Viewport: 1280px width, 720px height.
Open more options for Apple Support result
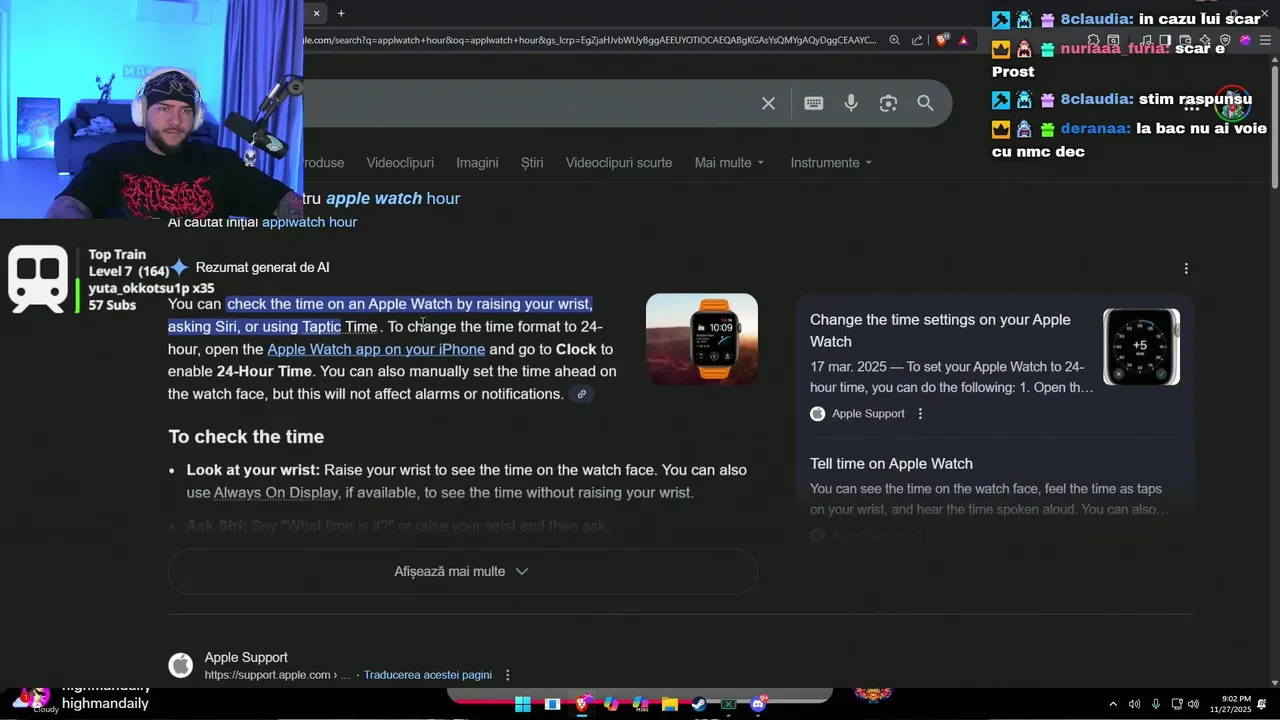[508, 675]
